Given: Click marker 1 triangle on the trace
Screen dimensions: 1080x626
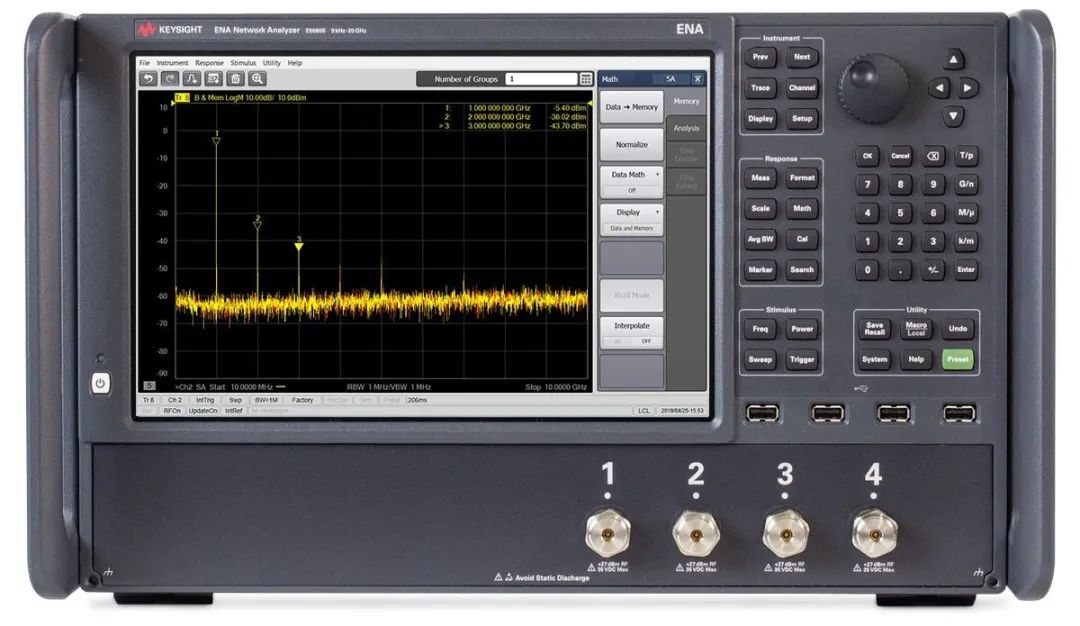Looking at the screenshot, I should coord(216,141).
